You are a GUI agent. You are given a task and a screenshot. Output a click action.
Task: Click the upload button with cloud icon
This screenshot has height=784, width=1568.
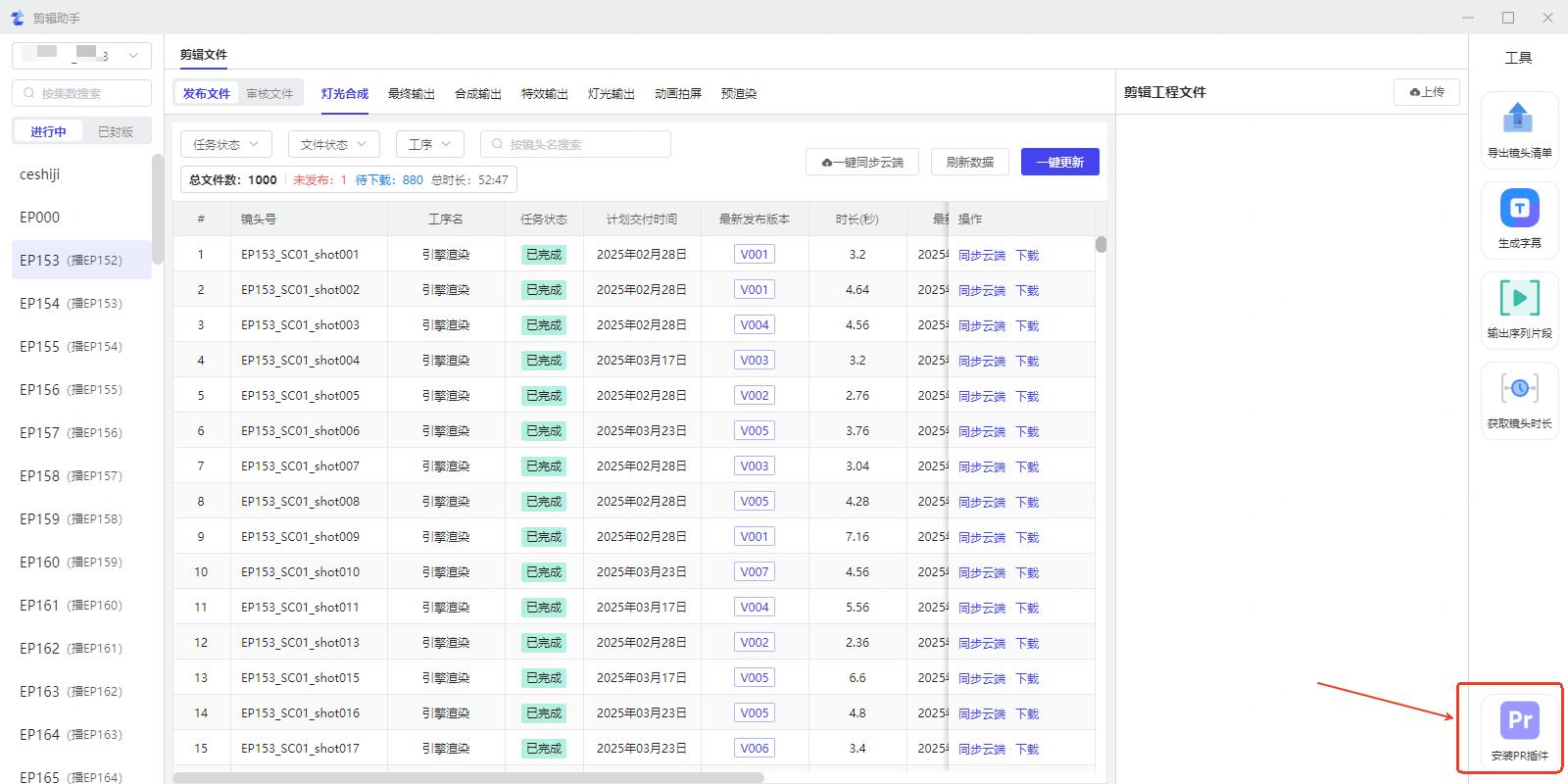point(1426,92)
